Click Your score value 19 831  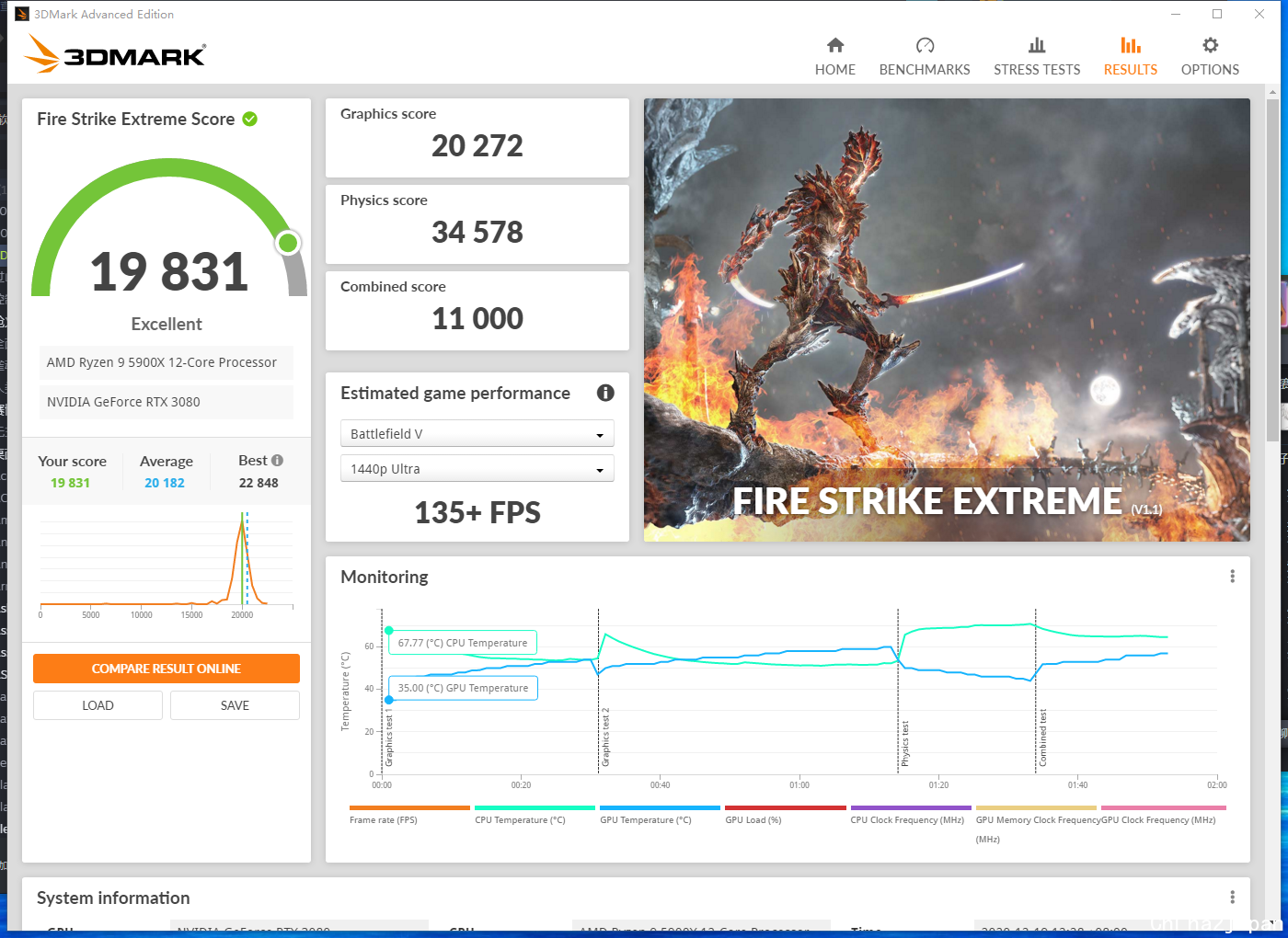70,483
